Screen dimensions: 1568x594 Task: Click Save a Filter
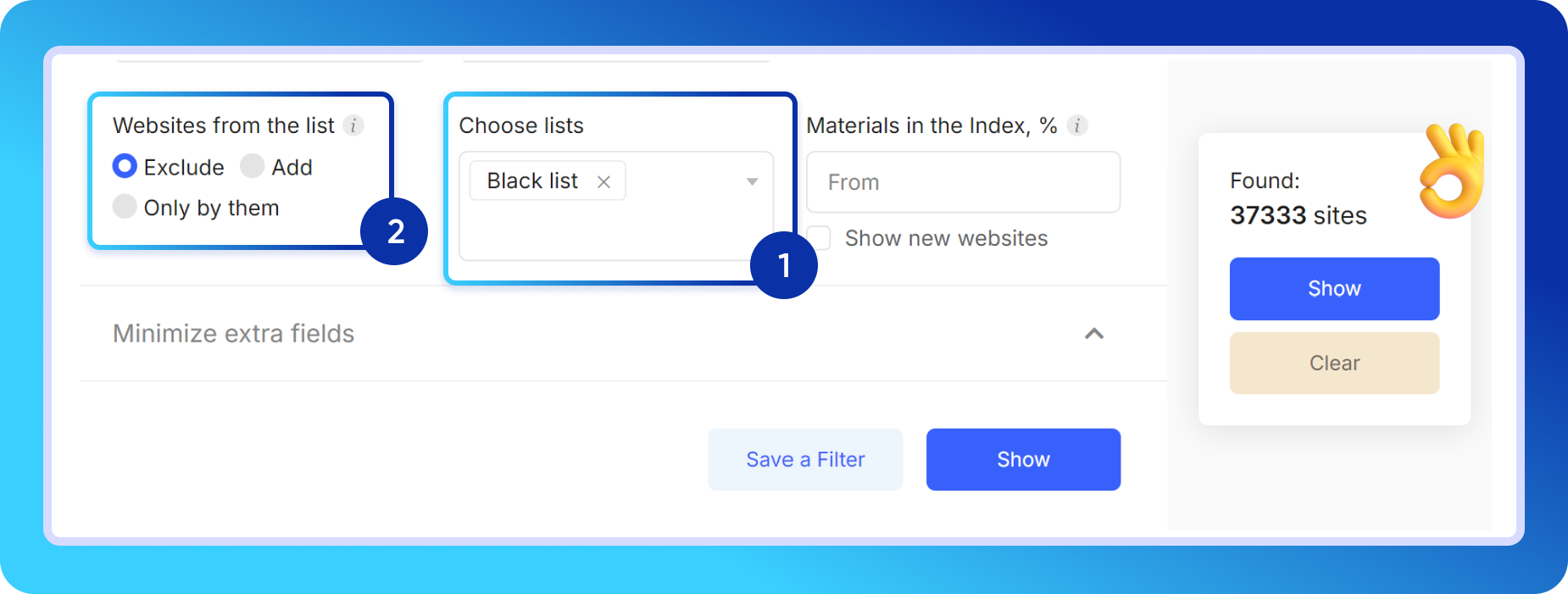[x=804, y=459]
